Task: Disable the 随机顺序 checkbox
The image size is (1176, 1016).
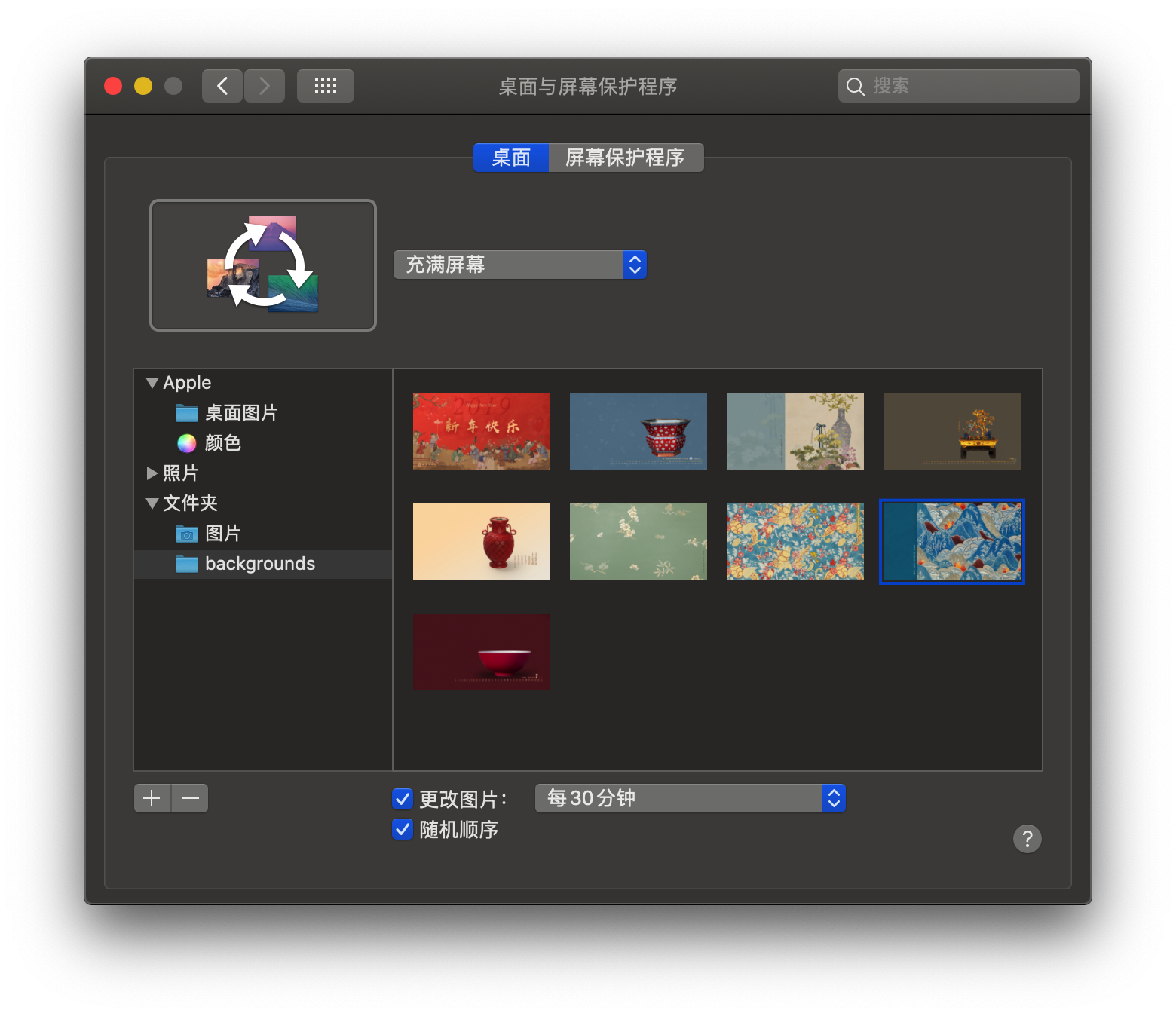Action: 402,829
